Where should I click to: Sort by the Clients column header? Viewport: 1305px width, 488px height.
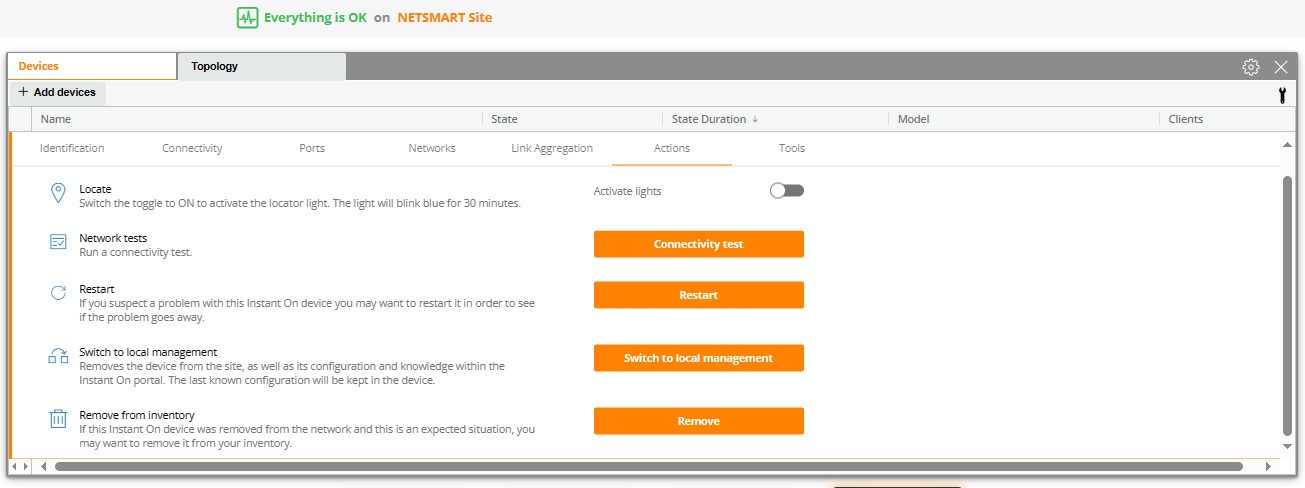coord(1186,119)
